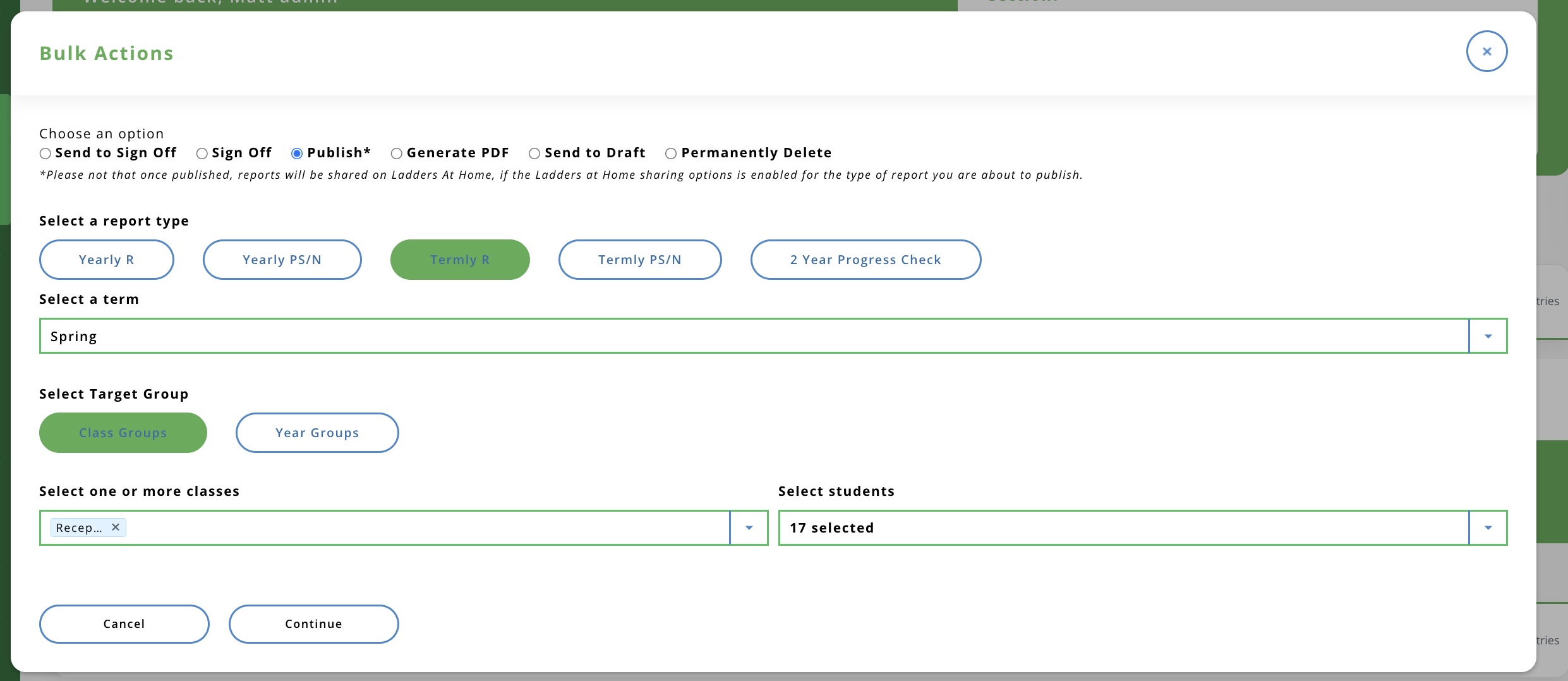
Task: Open the classes dropdown arrow
Action: [x=749, y=527]
